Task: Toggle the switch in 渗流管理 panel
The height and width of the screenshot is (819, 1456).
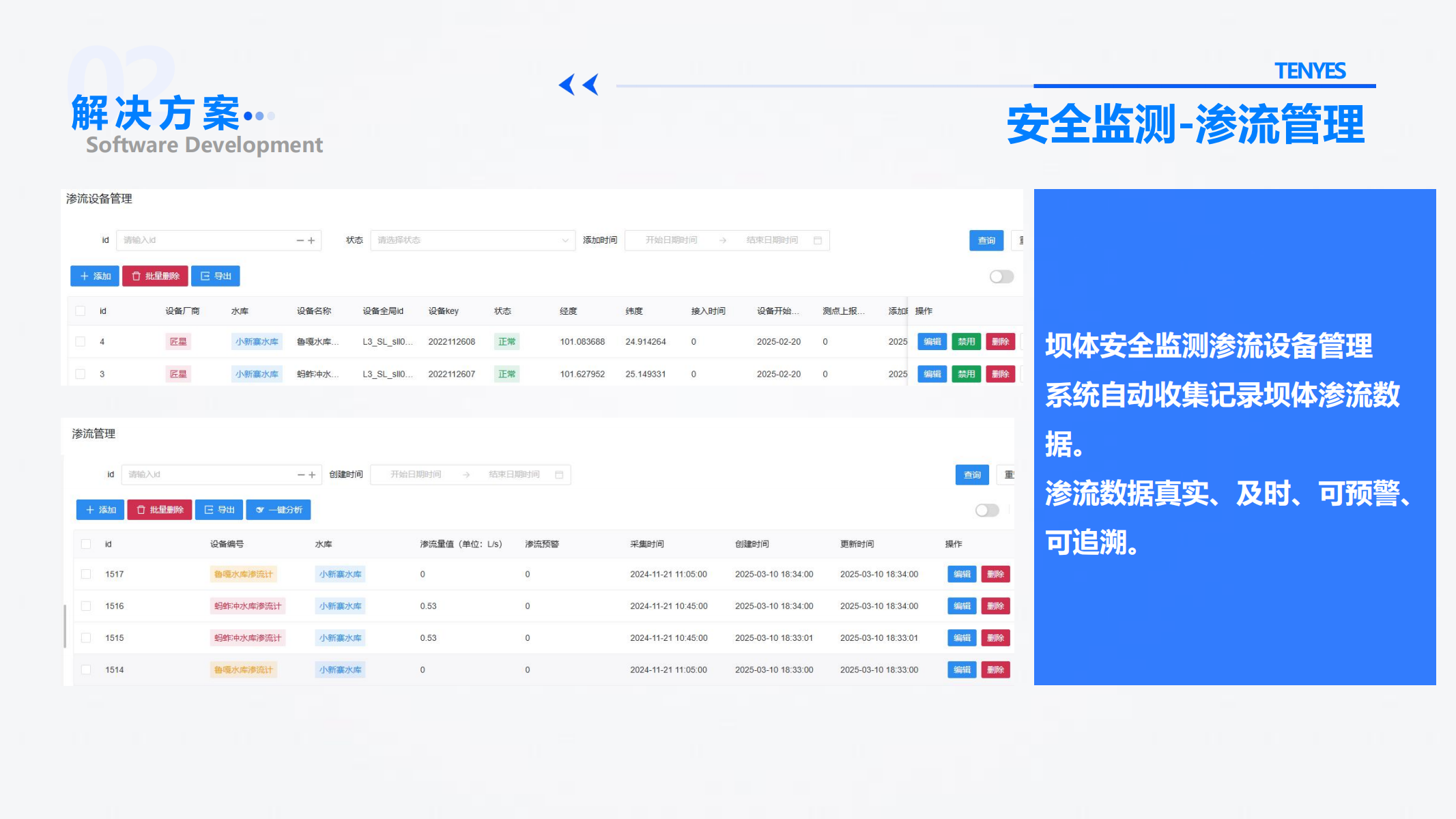Action: pyautogui.click(x=986, y=511)
